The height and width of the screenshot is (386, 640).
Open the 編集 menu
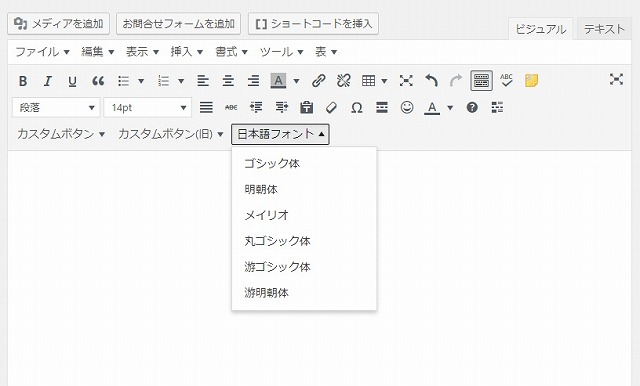coord(97,52)
